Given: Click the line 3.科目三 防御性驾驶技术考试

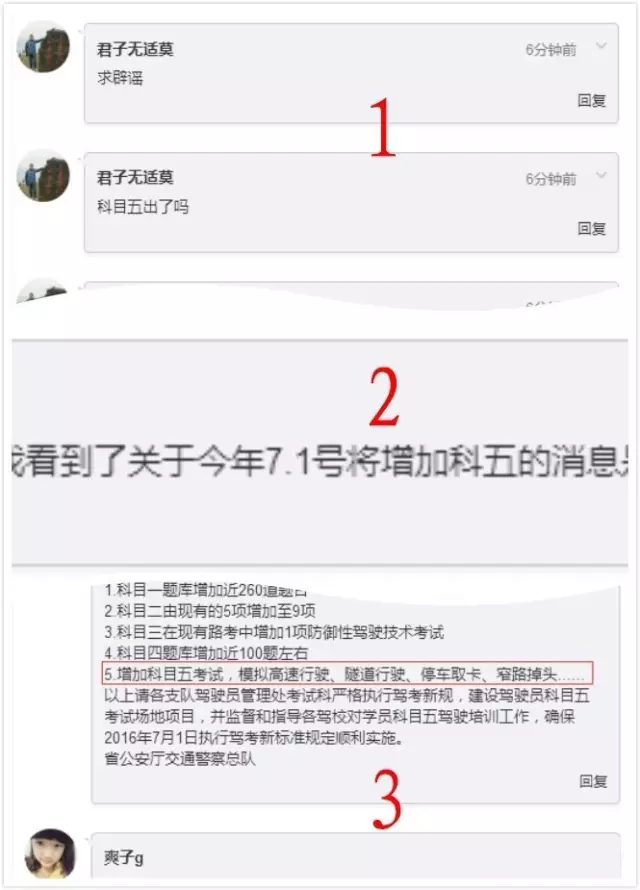Looking at the screenshot, I should pyautogui.click(x=274, y=632).
